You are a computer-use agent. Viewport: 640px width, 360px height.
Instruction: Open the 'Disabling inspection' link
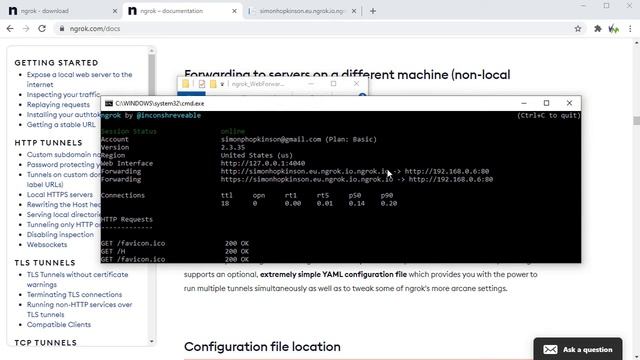[x=60, y=235]
